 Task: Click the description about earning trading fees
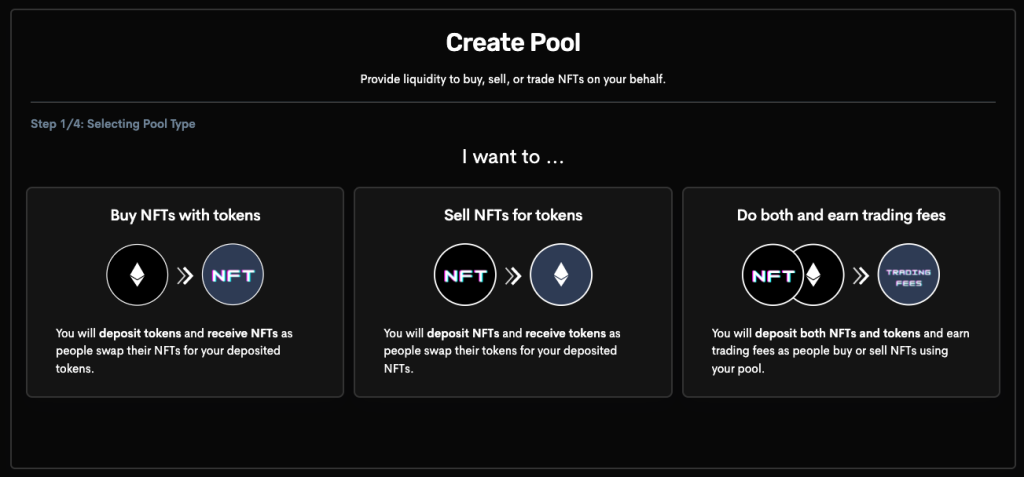(840, 350)
